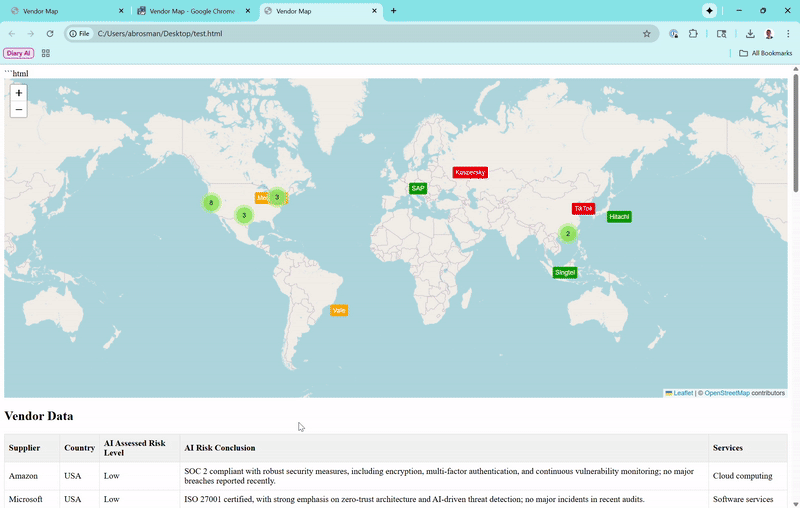
Task: Open a new browser tab
Action: pyautogui.click(x=393, y=11)
